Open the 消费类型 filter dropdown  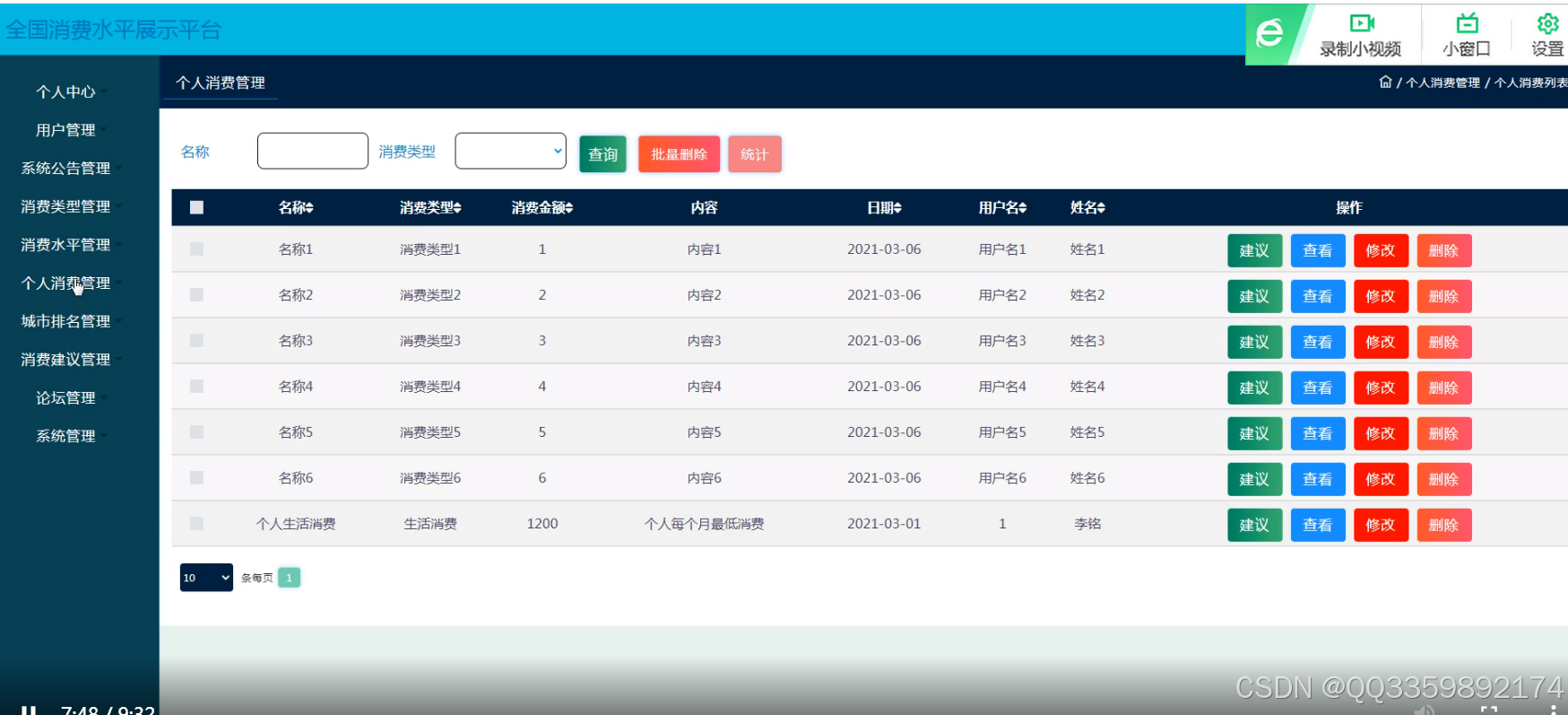511,151
